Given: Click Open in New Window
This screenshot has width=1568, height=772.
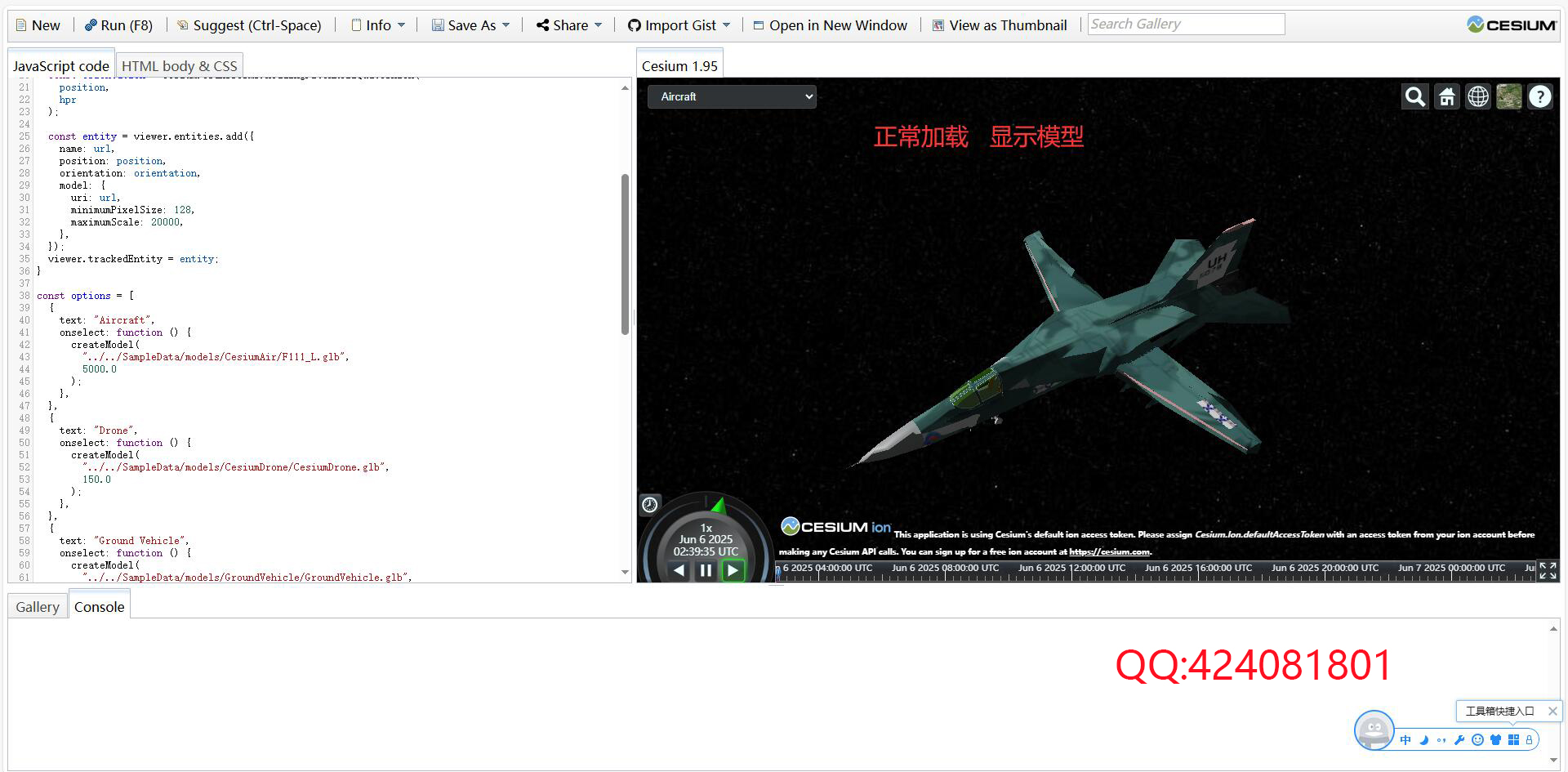Looking at the screenshot, I should click(830, 25).
